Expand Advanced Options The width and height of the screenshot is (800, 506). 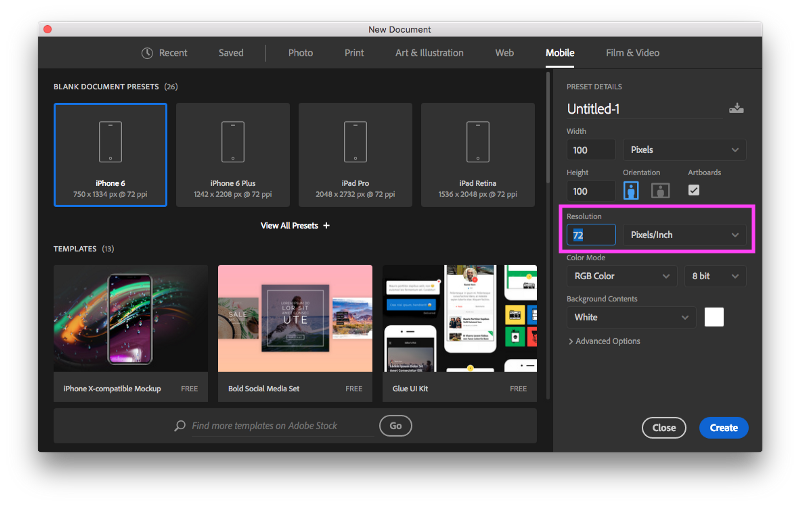coord(604,341)
